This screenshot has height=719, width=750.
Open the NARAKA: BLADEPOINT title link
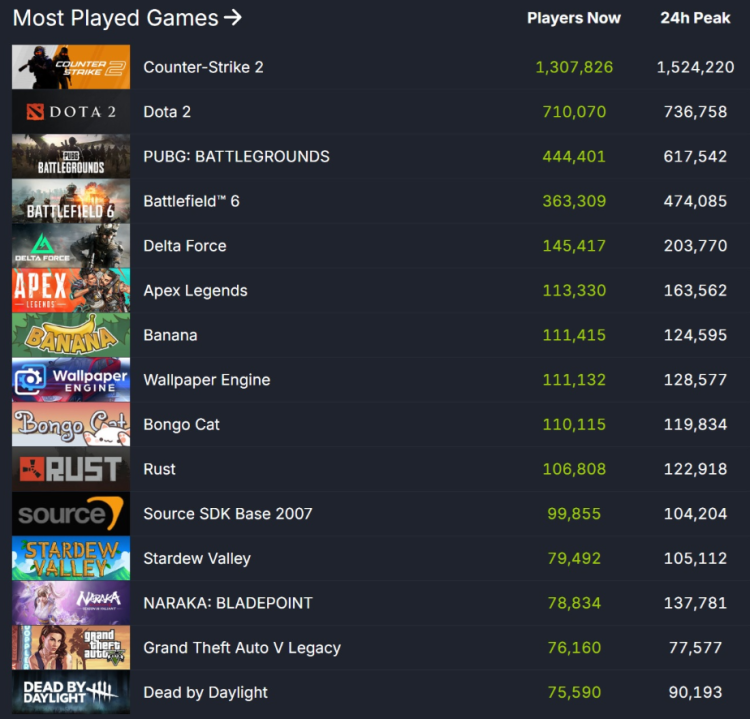pos(228,603)
